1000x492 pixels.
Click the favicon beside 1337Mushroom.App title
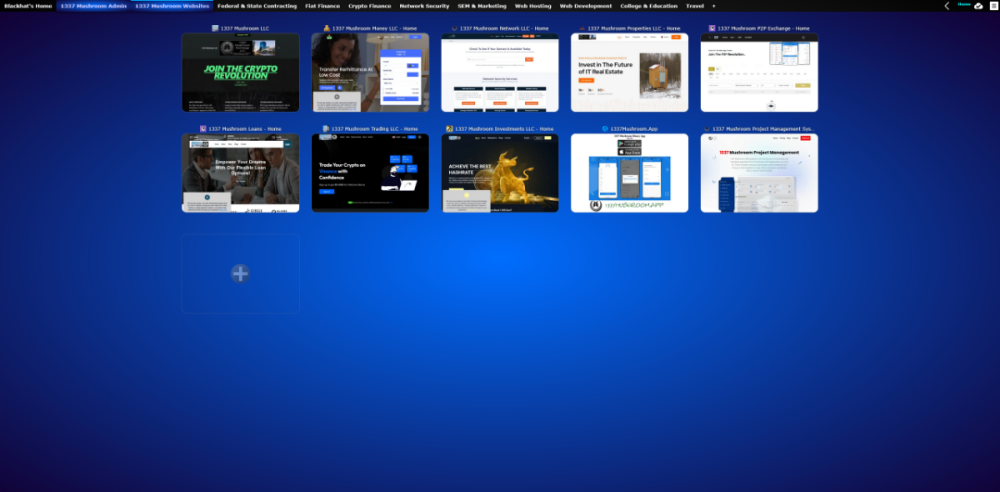[605, 129]
